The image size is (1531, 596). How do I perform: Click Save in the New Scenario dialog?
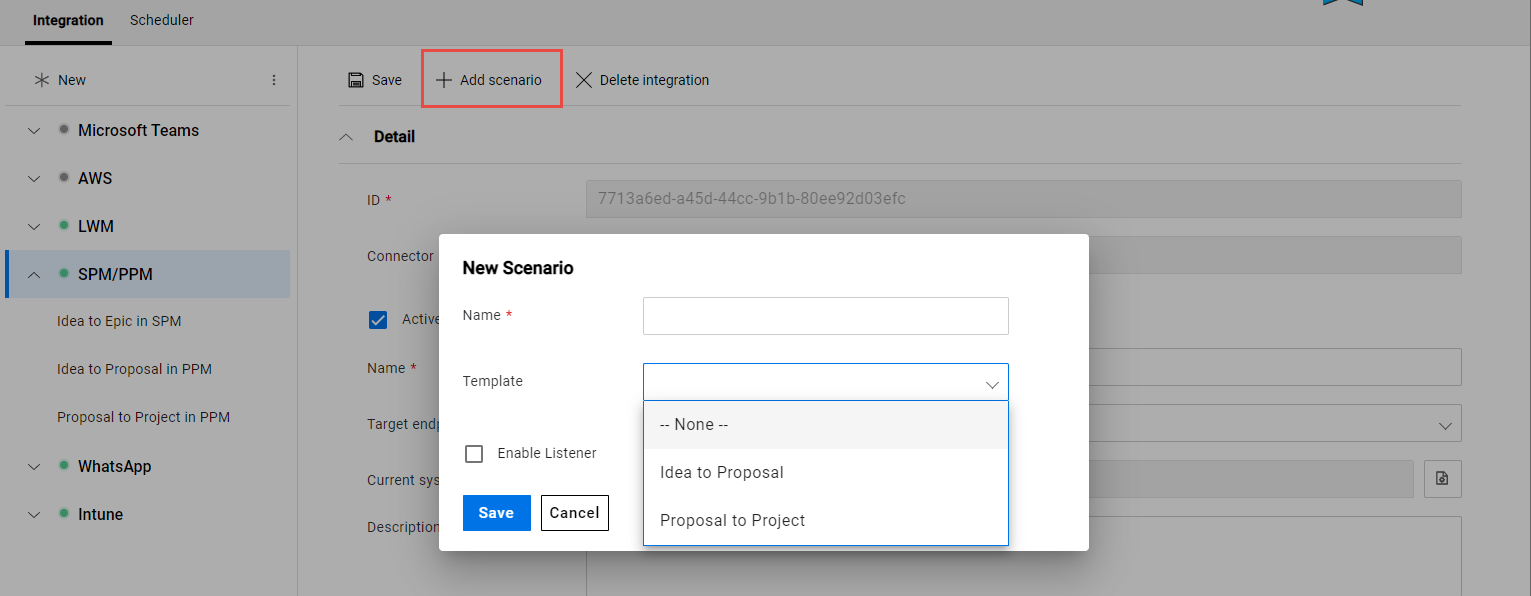click(x=496, y=512)
